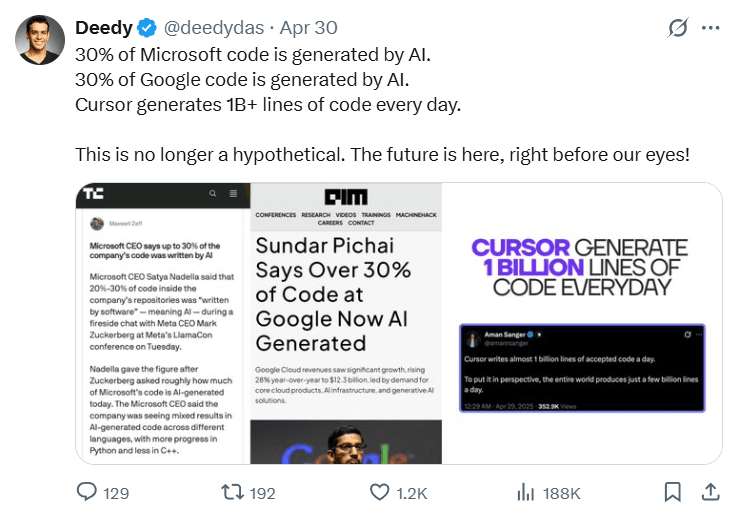
Task: Open Deedy's profile picture
Action: pos(40,39)
